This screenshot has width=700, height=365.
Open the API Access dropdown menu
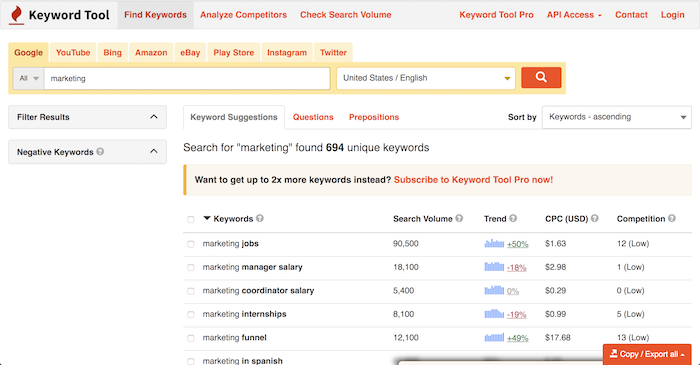(x=574, y=15)
